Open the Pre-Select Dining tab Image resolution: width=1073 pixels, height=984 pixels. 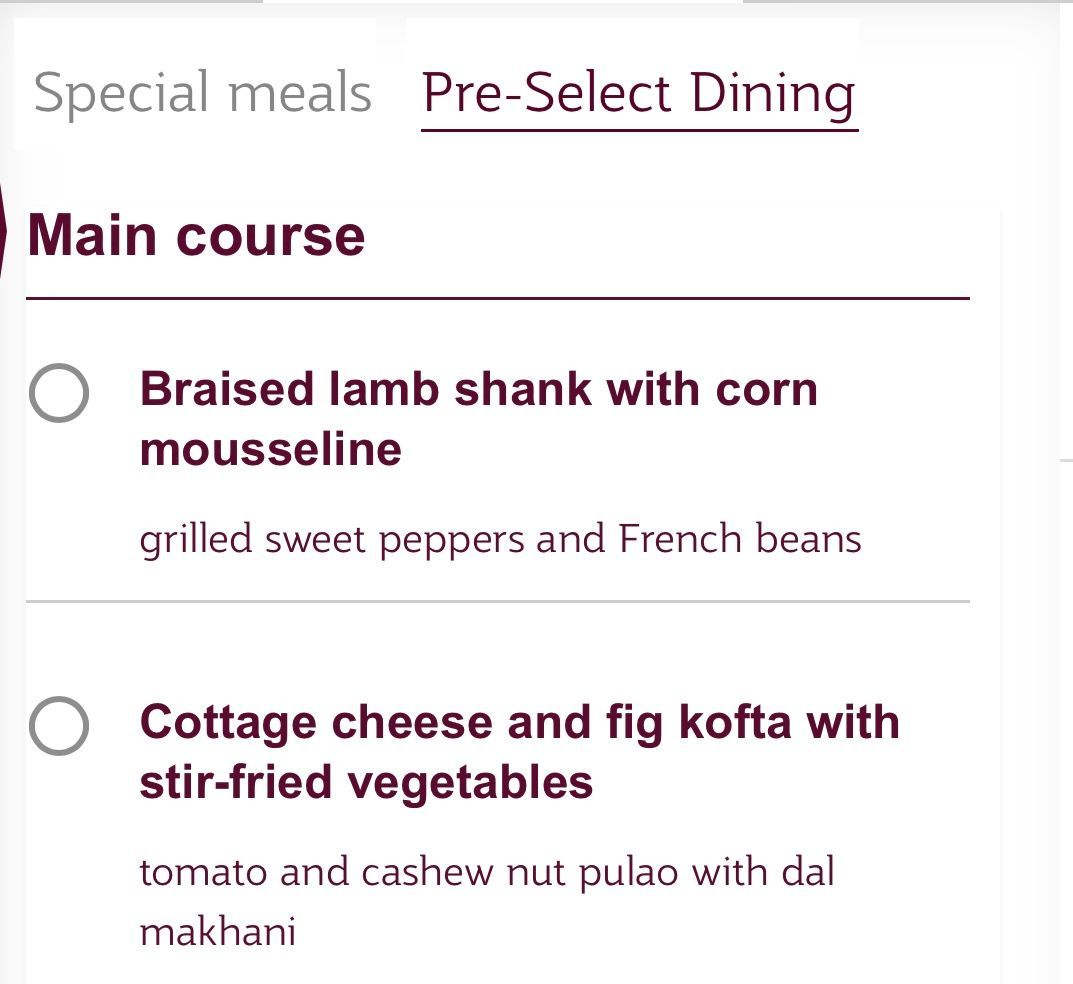point(639,94)
